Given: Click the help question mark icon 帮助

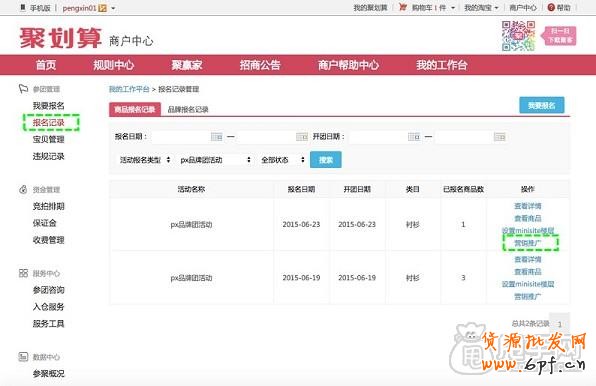Looking at the screenshot, I should (x=551, y=7).
